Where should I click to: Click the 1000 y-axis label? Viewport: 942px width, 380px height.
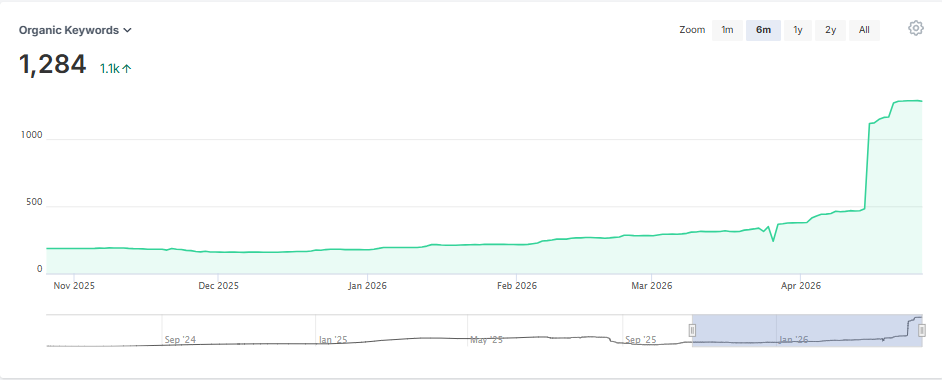[30, 135]
